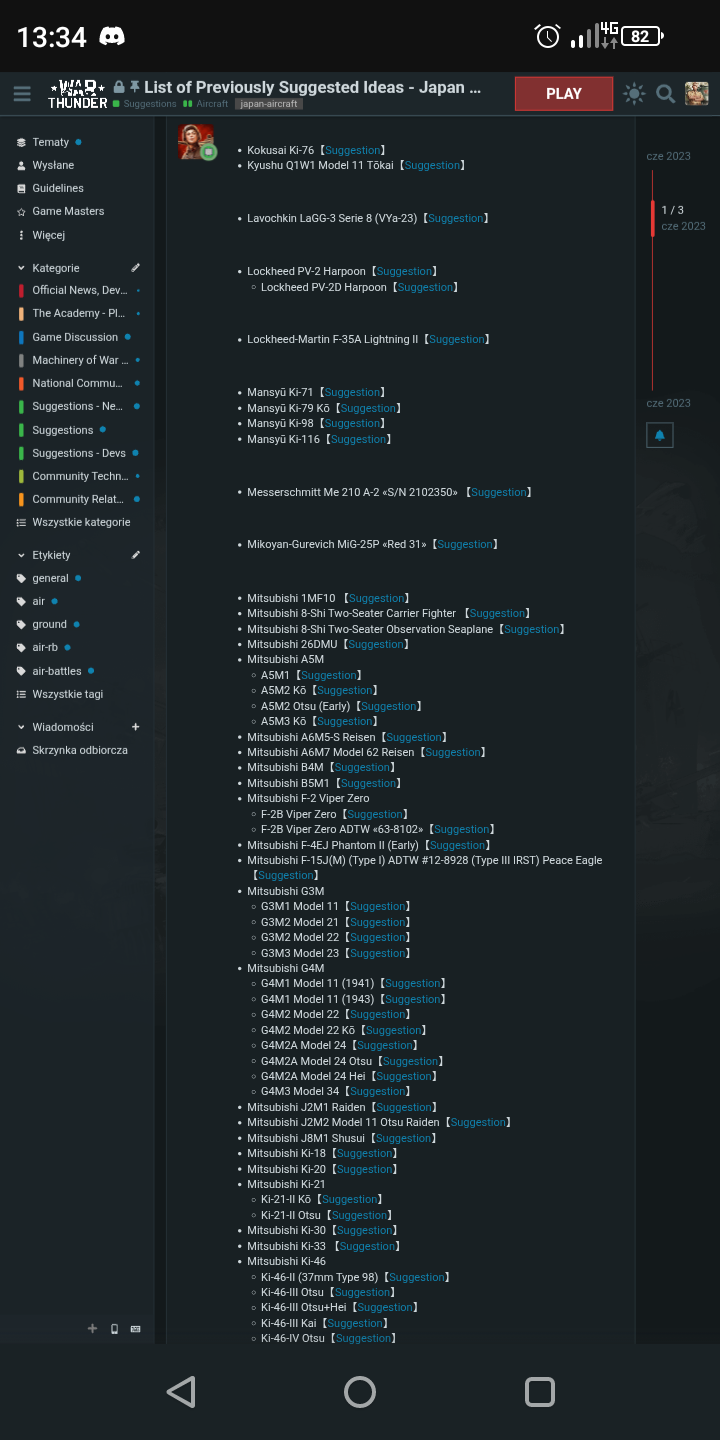Click the red topic timeline scroller handle
Image resolution: width=720 pixels, height=1440 pixels.
653,218
